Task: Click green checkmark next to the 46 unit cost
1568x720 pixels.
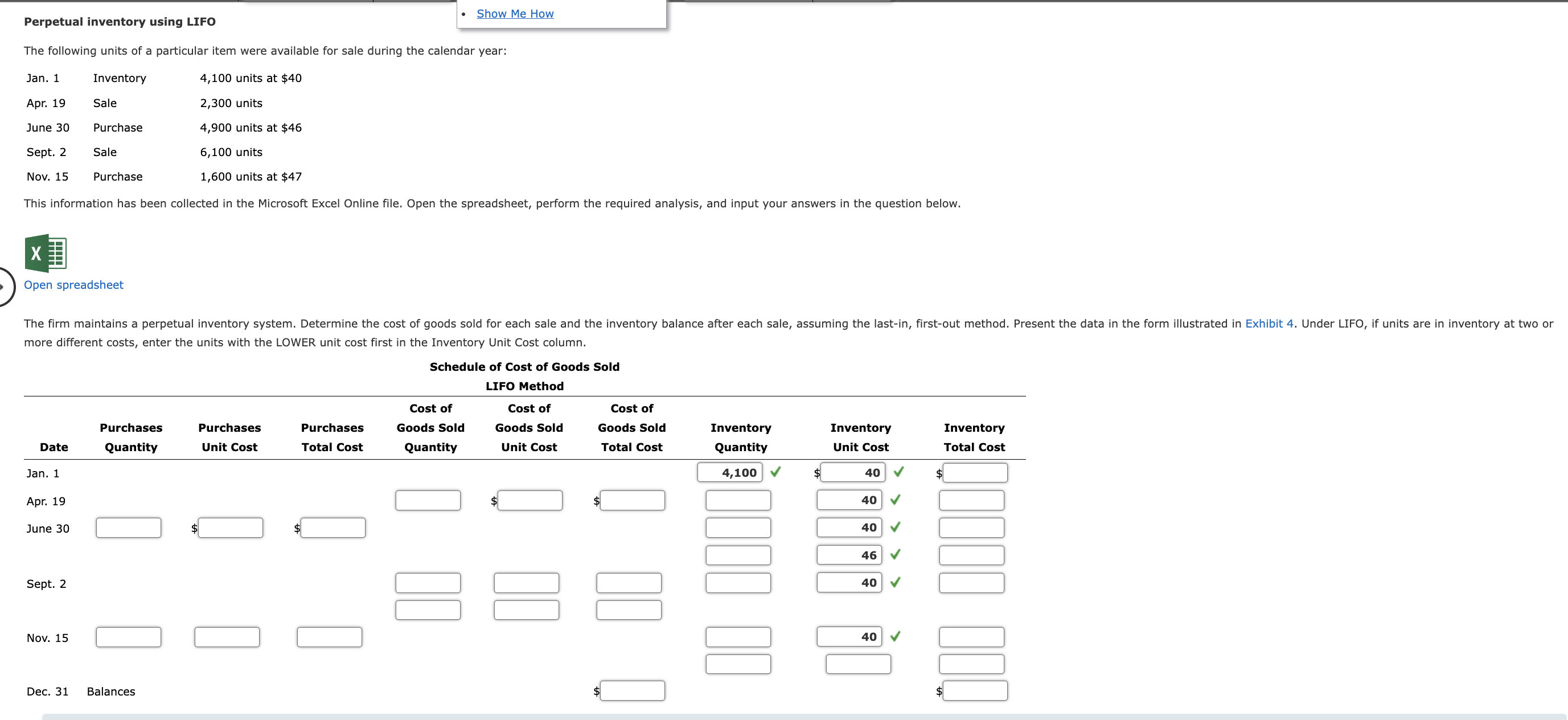Action: click(x=895, y=554)
